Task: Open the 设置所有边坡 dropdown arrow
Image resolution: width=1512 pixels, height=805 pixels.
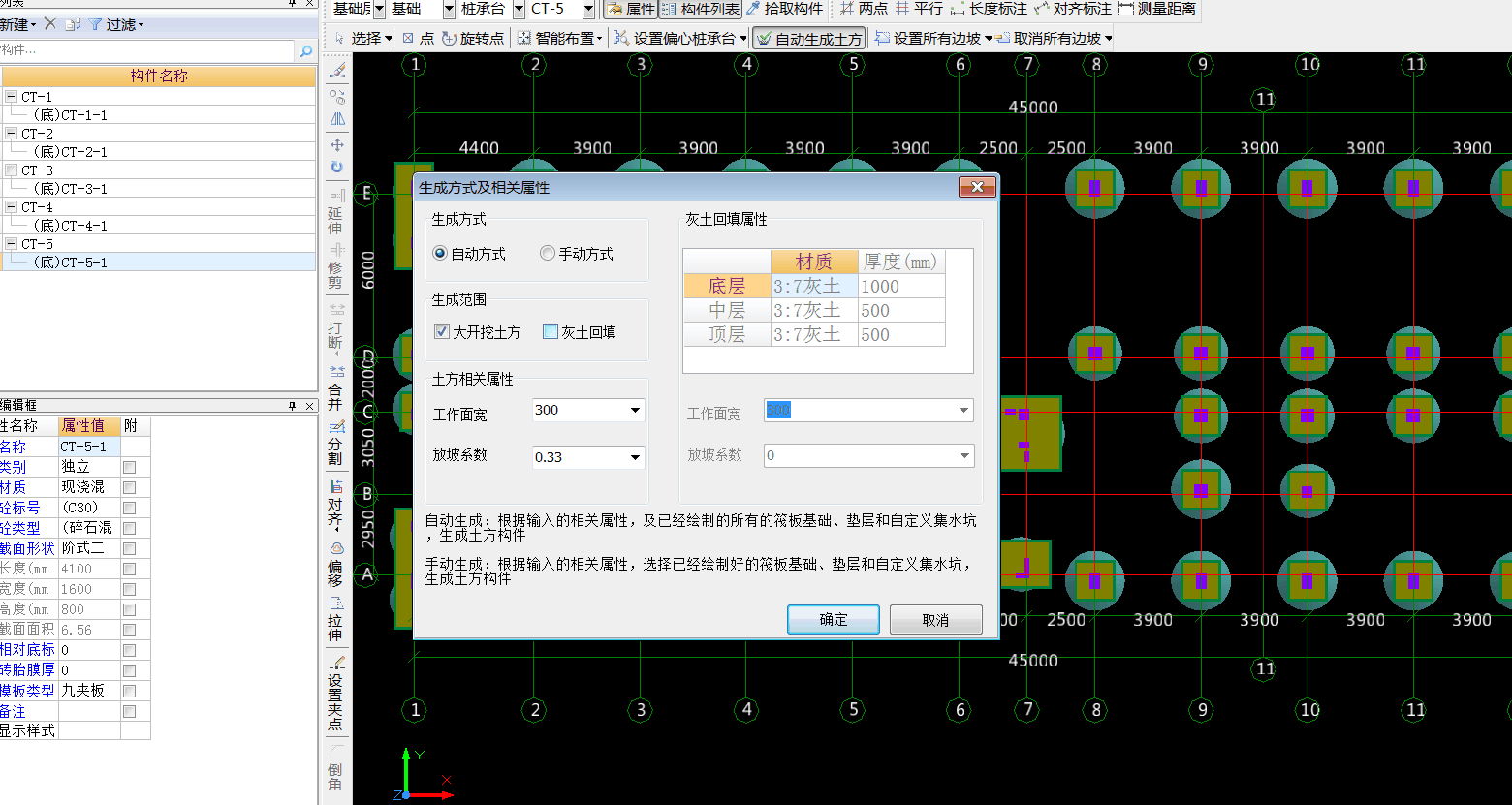Action: point(988,39)
